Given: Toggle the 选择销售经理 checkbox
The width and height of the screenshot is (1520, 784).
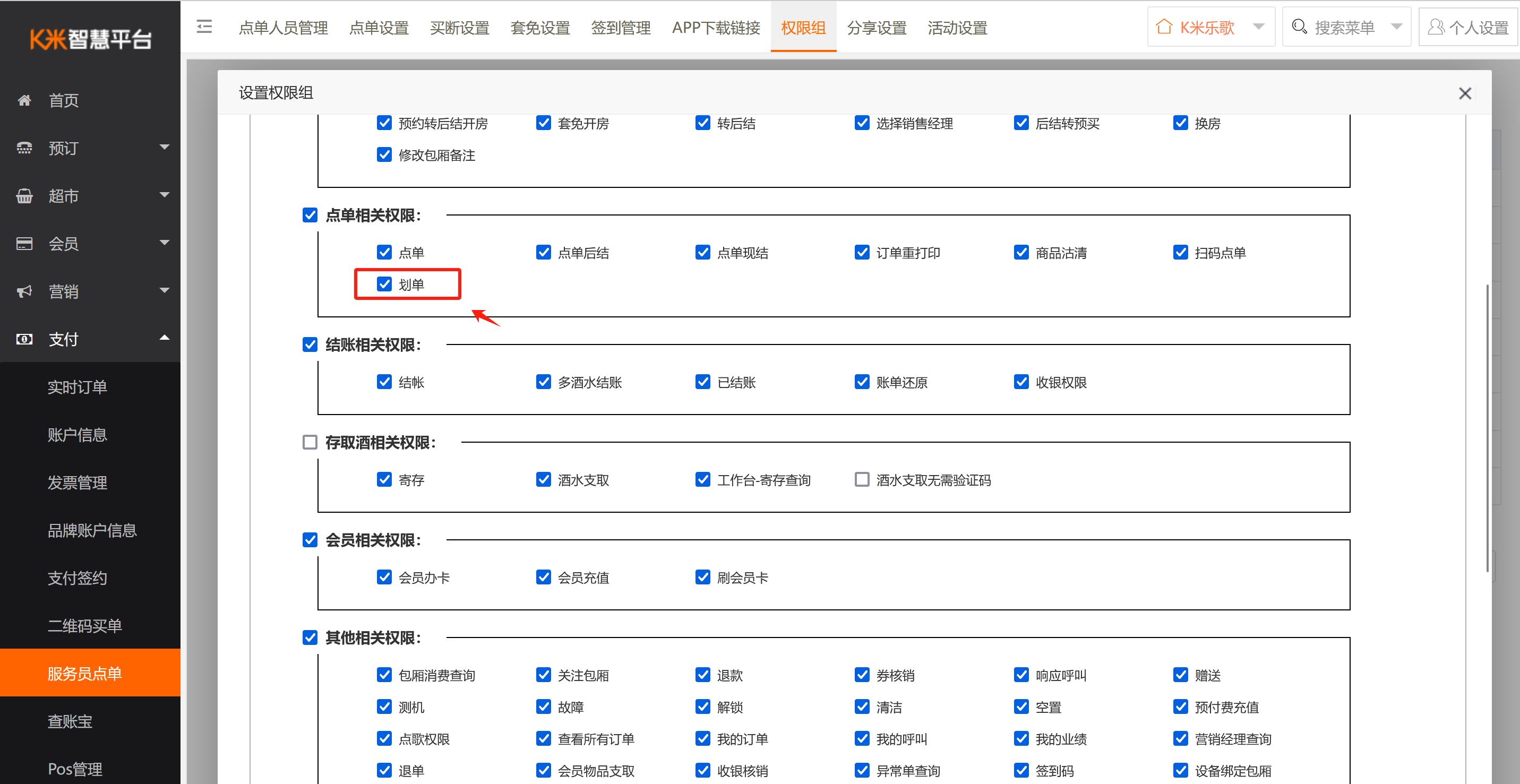Looking at the screenshot, I should coord(862,123).
